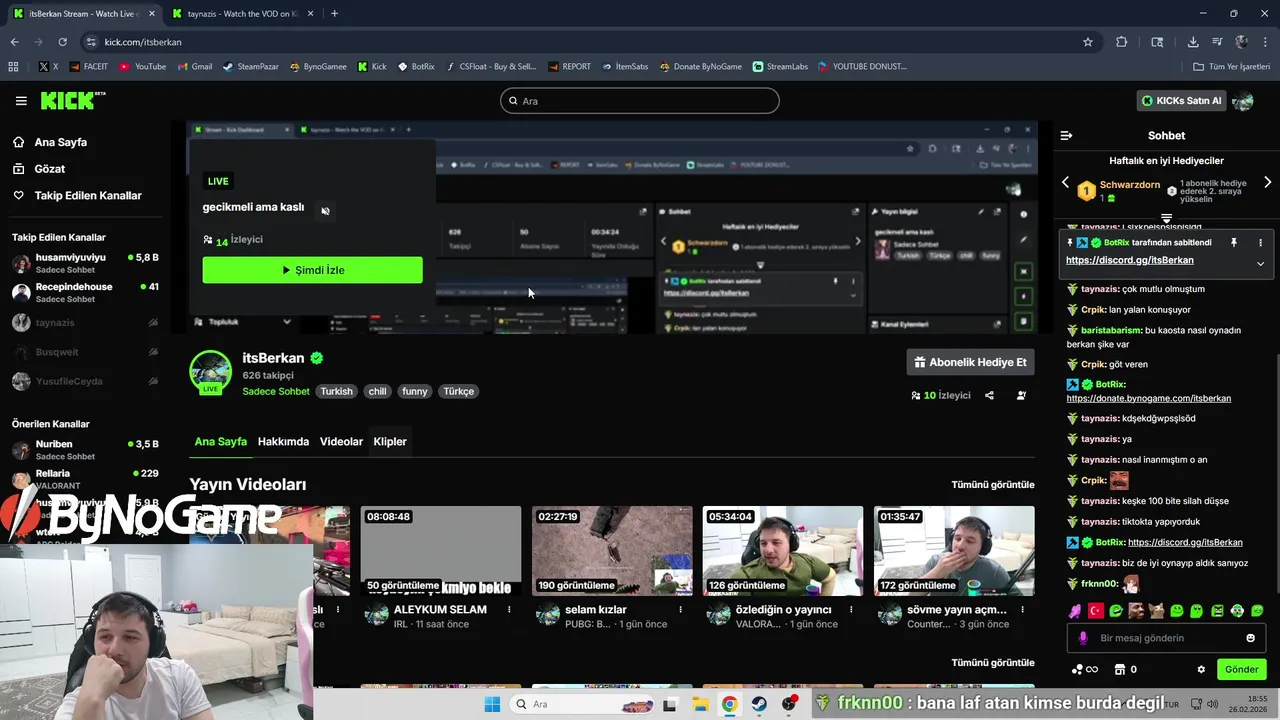Show next weekly gifter arrow
Screen dimensions: 1280x720
point(1268,183)
